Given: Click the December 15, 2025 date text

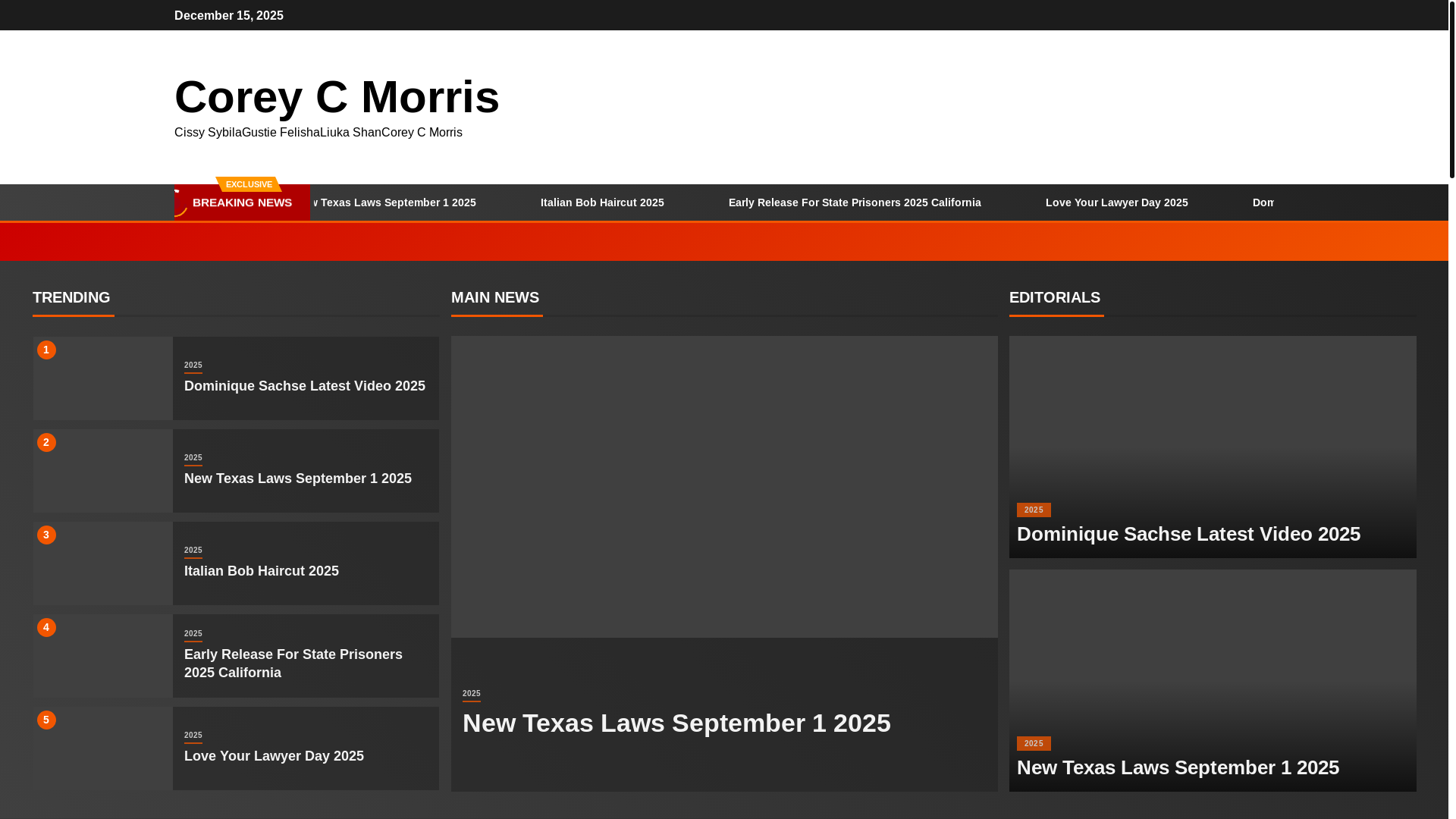Looking at the screenshot, I should [229, 15].
